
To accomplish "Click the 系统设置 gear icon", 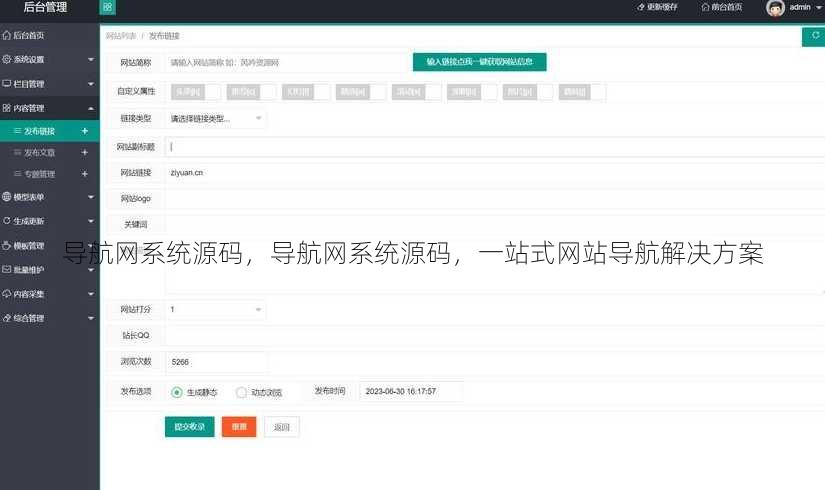I will [x=6, y=59].
